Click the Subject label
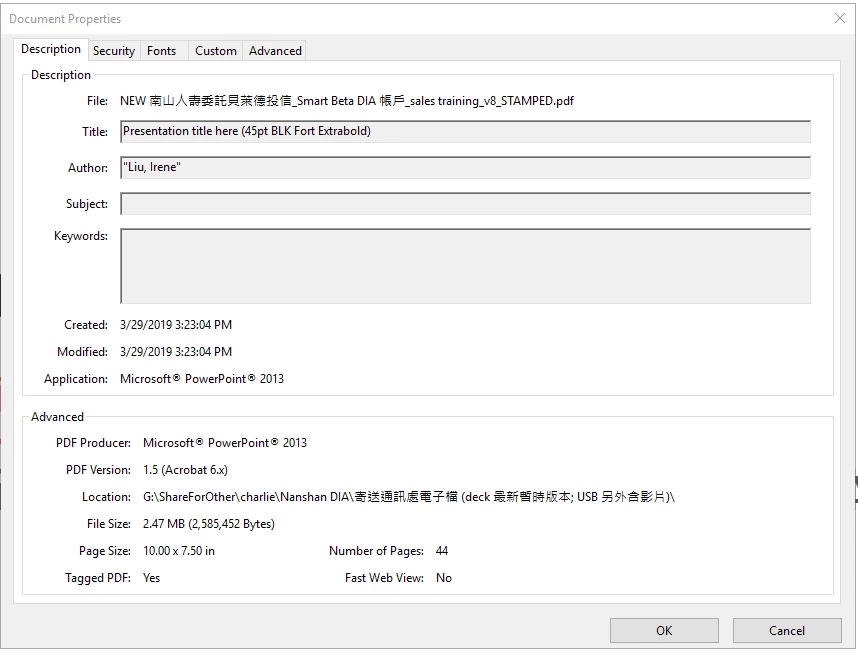 click(x=87, y=204)
